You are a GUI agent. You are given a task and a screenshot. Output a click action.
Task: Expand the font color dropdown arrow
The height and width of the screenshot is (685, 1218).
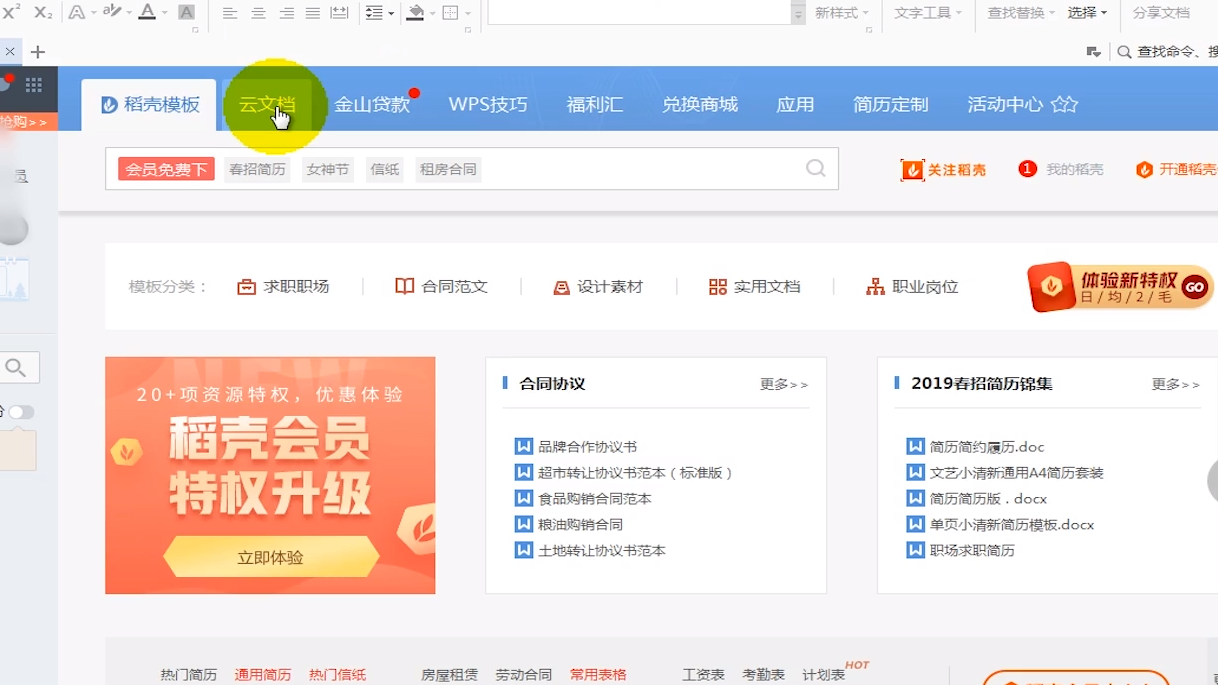click(164, 13)
